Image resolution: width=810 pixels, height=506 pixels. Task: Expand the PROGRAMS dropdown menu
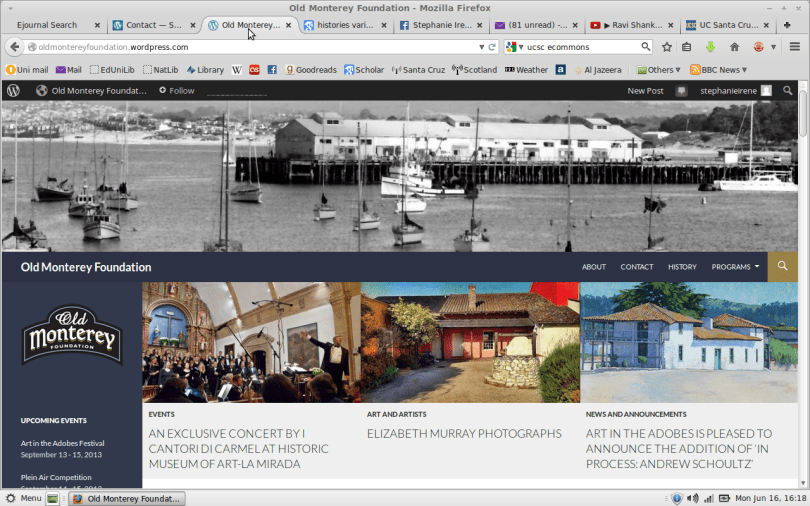735,267
